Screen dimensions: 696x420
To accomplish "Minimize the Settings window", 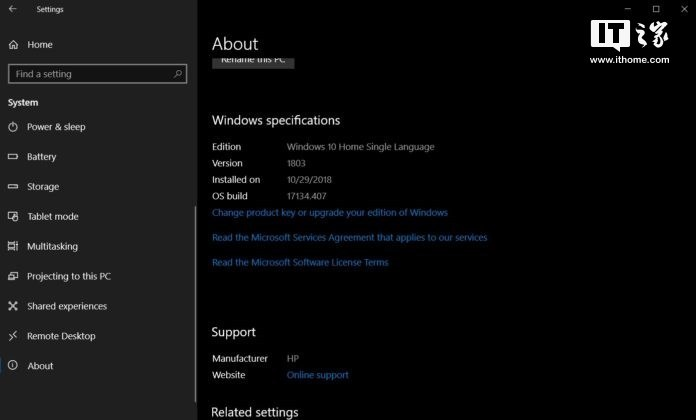I will click(x=628, y=9).
